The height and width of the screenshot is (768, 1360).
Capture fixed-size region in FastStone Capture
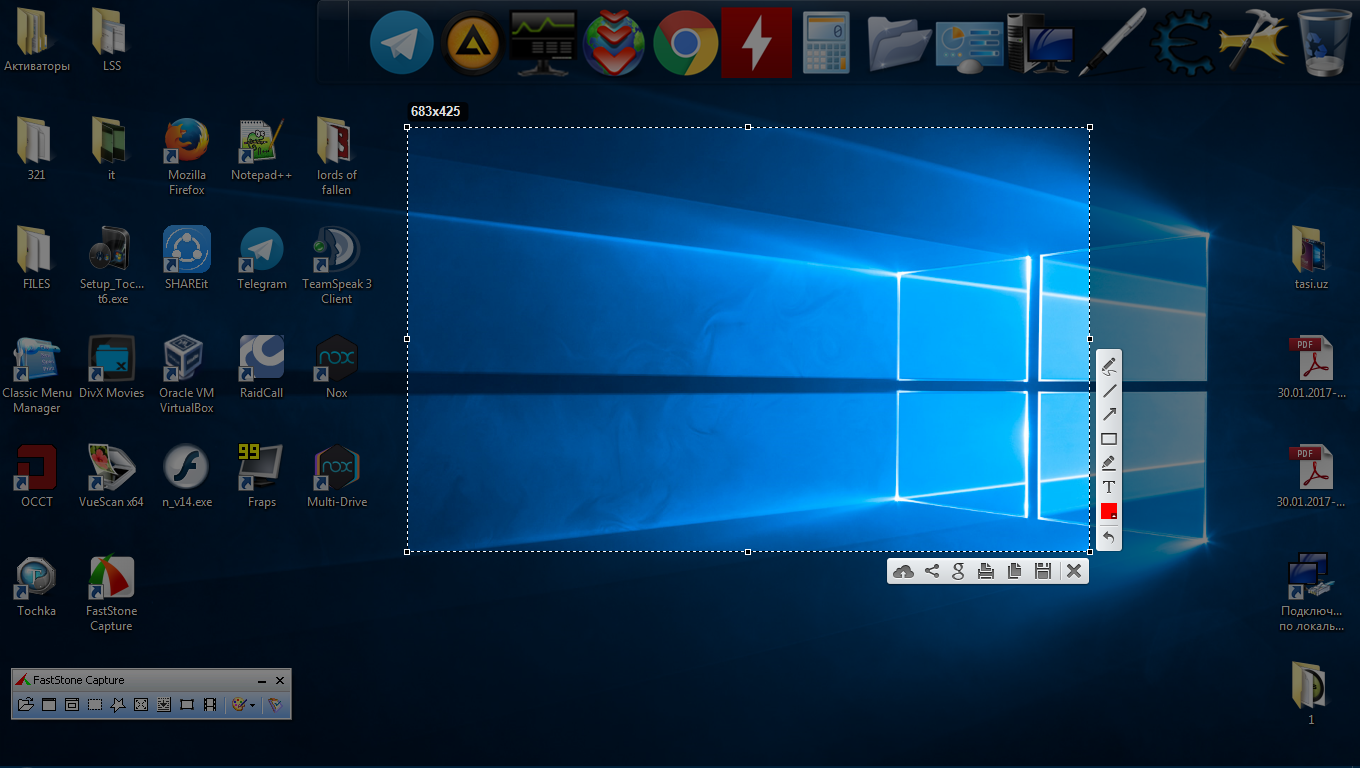[x=187, y=705]
